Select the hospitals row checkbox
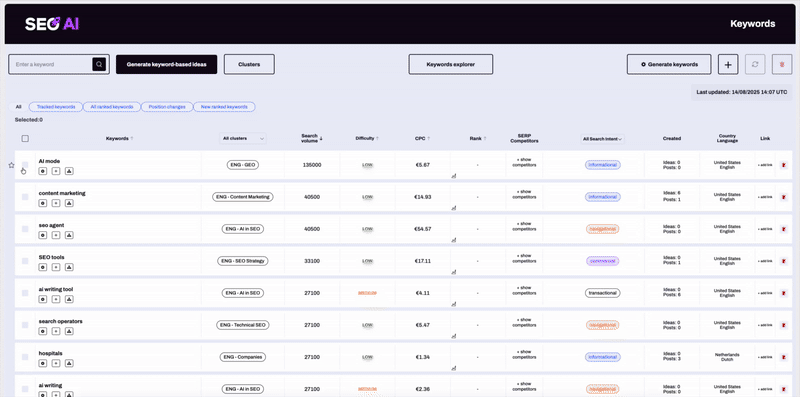Image resolution: width=800 pixels, height=397 pixels. pyautogui.click(x=25, y=357)
